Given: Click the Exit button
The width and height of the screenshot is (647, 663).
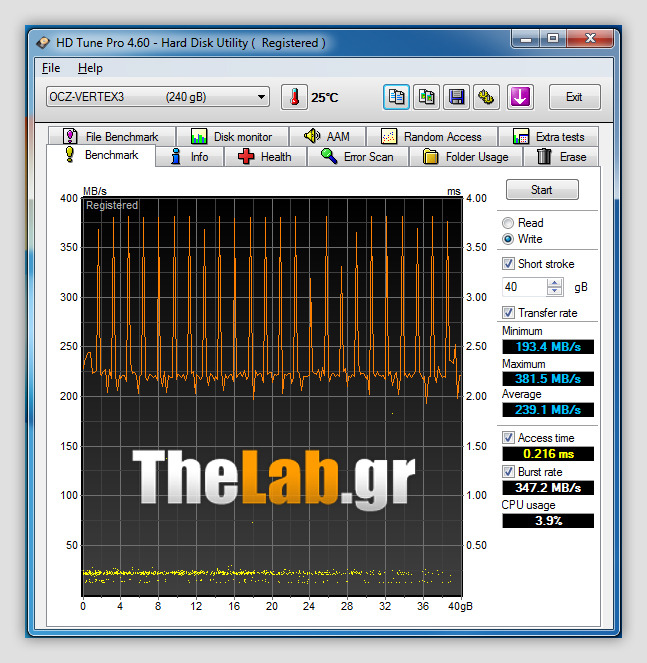Looking at the screenshot, I should coord(575,97).
